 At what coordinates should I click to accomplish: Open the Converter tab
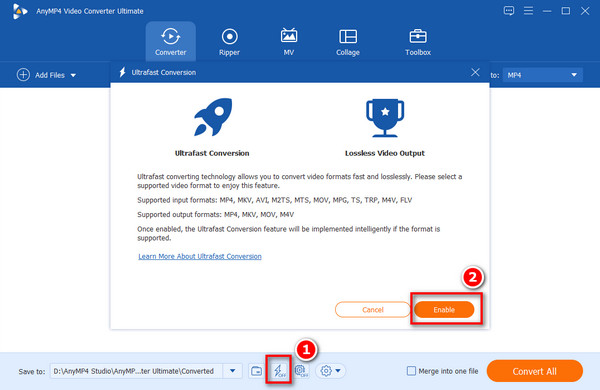tap(170, 41)
